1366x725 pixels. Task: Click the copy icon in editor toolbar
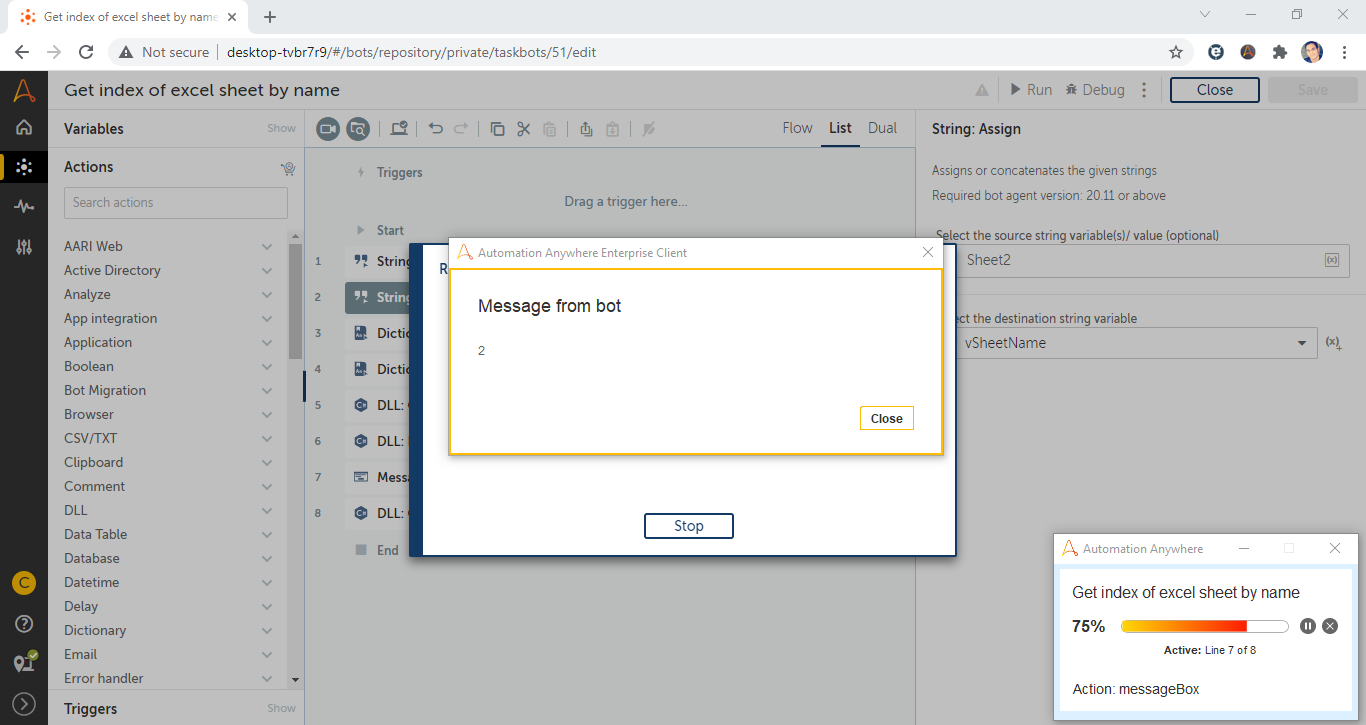click(497, 129)
